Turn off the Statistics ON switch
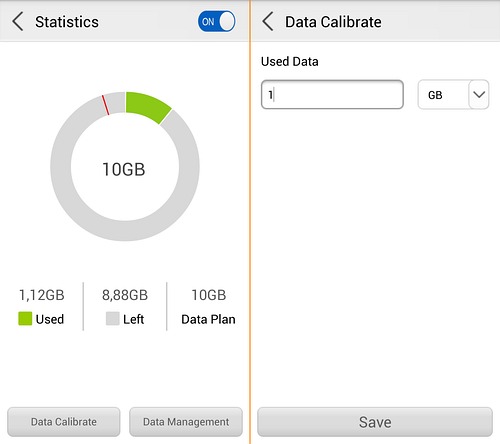500x444 pixels. 217,22
